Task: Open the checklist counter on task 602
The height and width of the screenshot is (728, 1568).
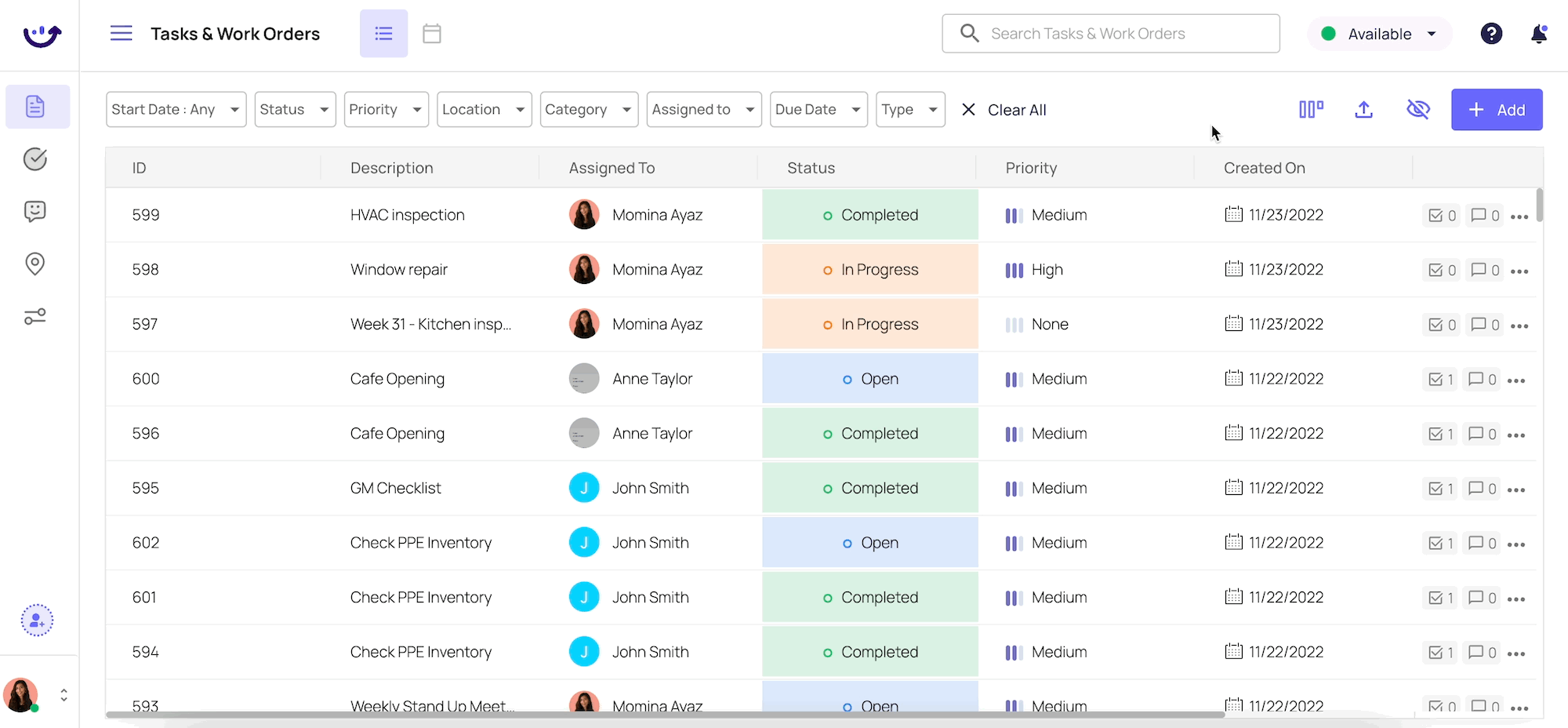Action: coord(1440,544)
